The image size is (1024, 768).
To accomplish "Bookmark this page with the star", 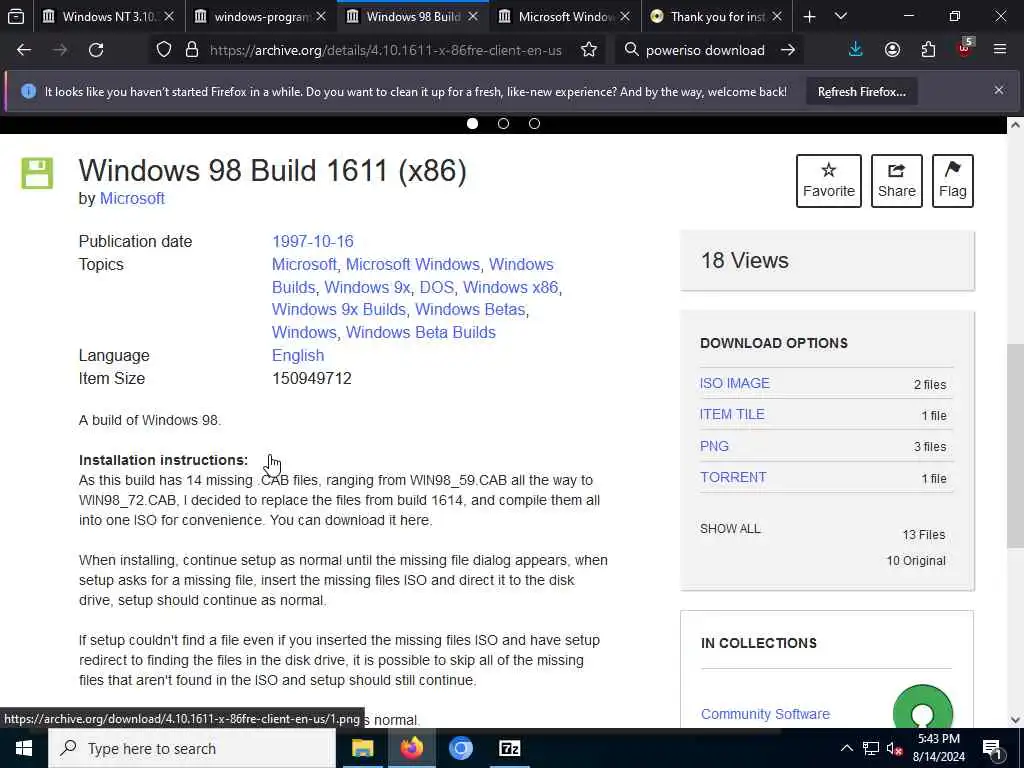I will 588,50.
